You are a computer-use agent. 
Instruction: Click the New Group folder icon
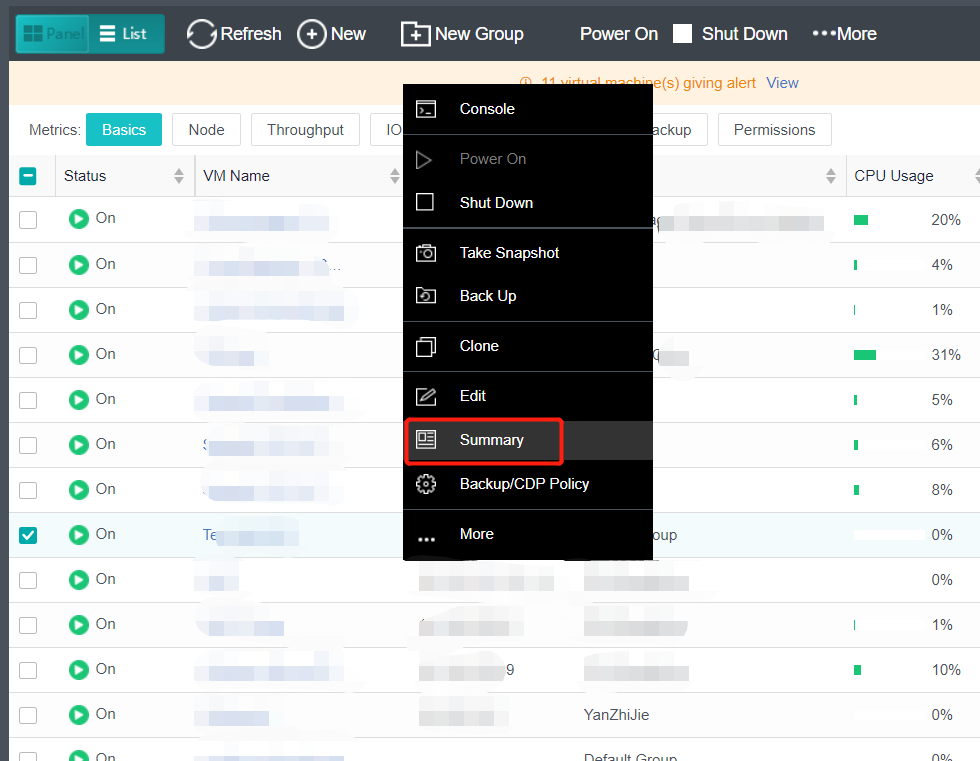[415, 34]
